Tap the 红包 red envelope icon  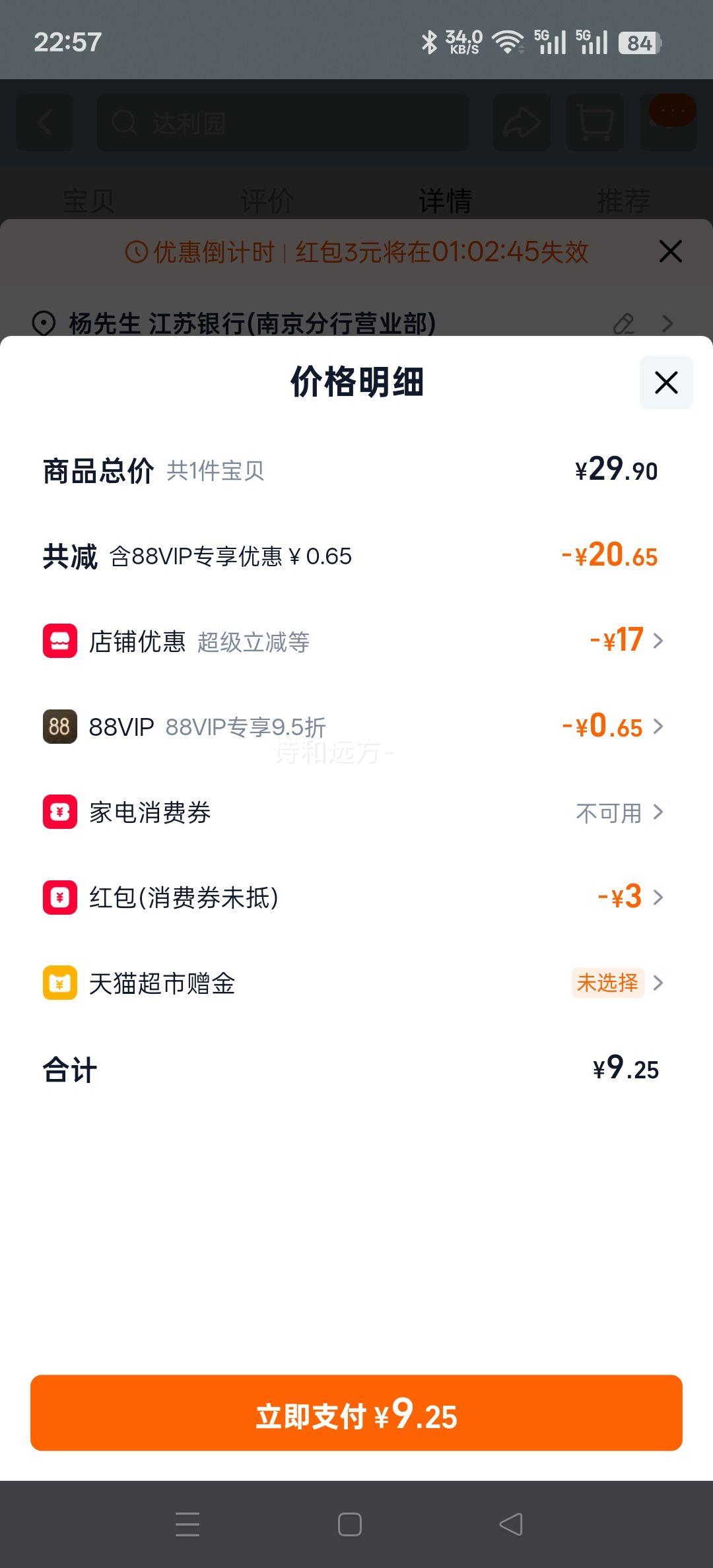[x=60, y=898]
